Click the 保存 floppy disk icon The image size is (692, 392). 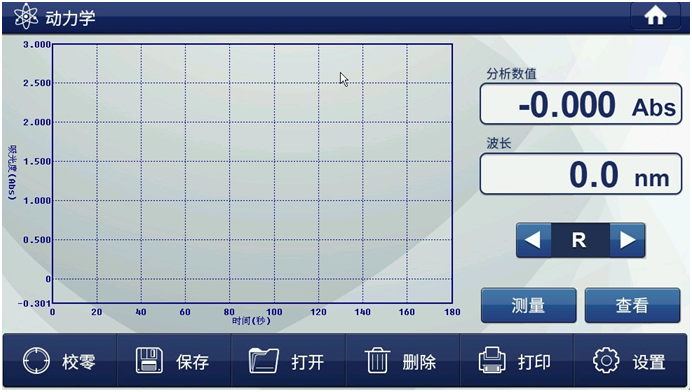click(149, 360)
